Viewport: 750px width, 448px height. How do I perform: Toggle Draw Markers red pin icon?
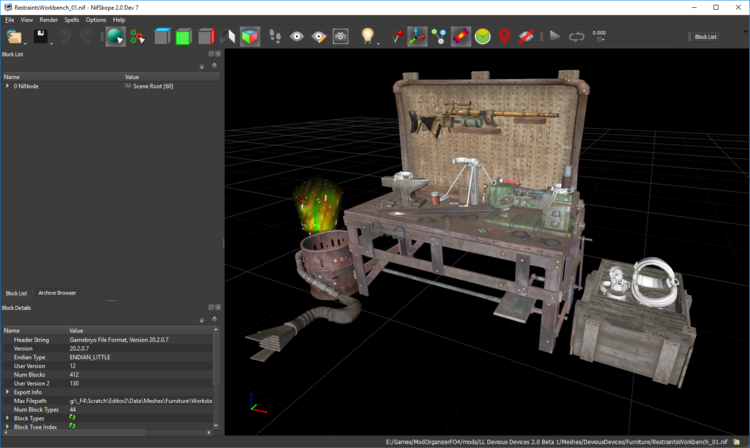[504, 36]
